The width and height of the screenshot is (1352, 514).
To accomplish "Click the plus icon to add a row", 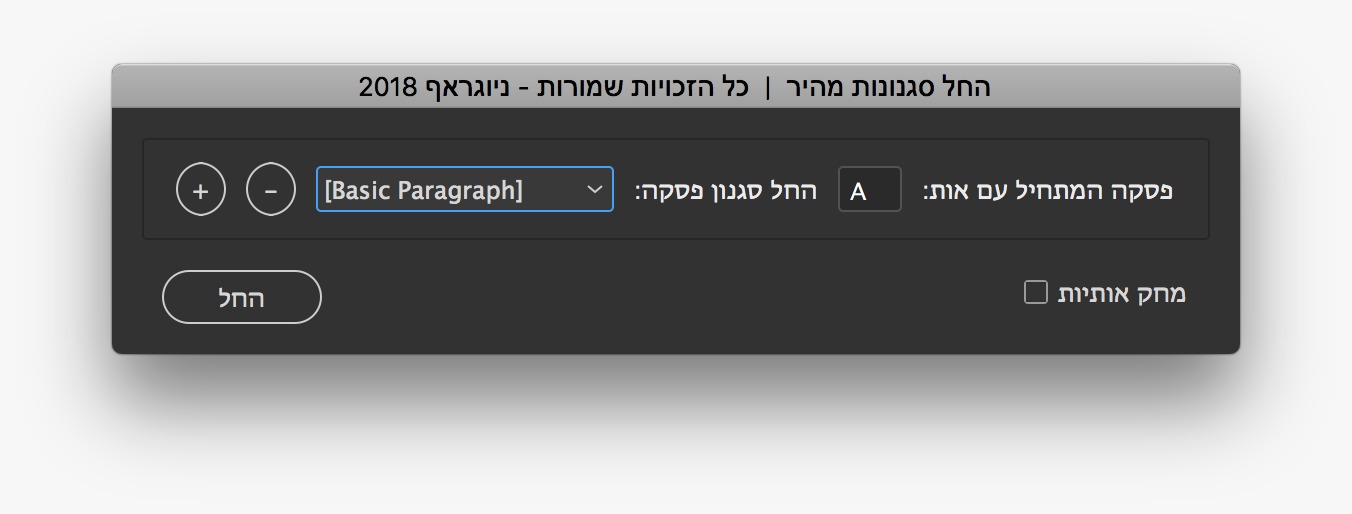I will click(201, 190).
